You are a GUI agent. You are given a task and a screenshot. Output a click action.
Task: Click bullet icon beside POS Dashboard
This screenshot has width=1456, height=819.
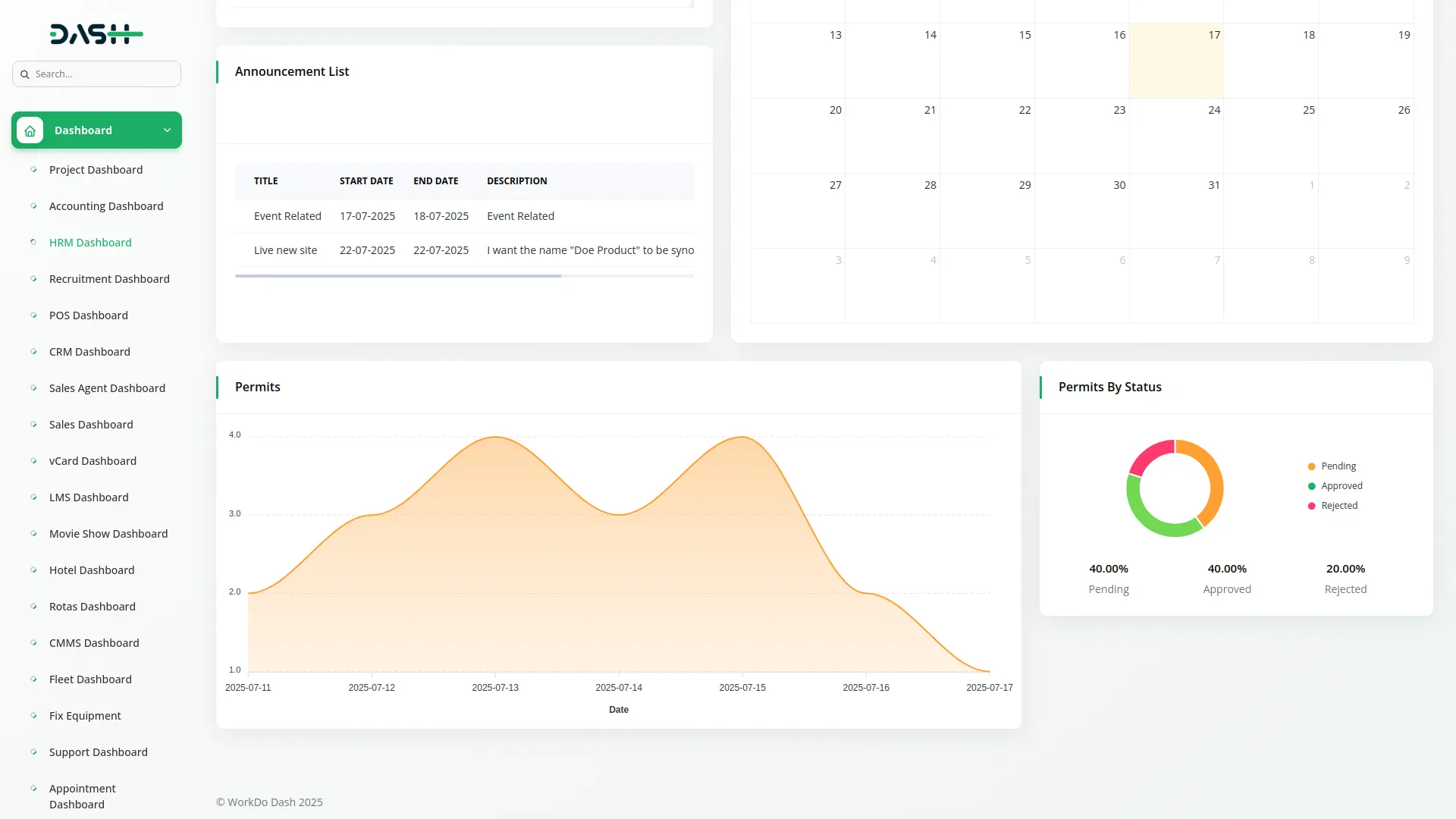33,315
